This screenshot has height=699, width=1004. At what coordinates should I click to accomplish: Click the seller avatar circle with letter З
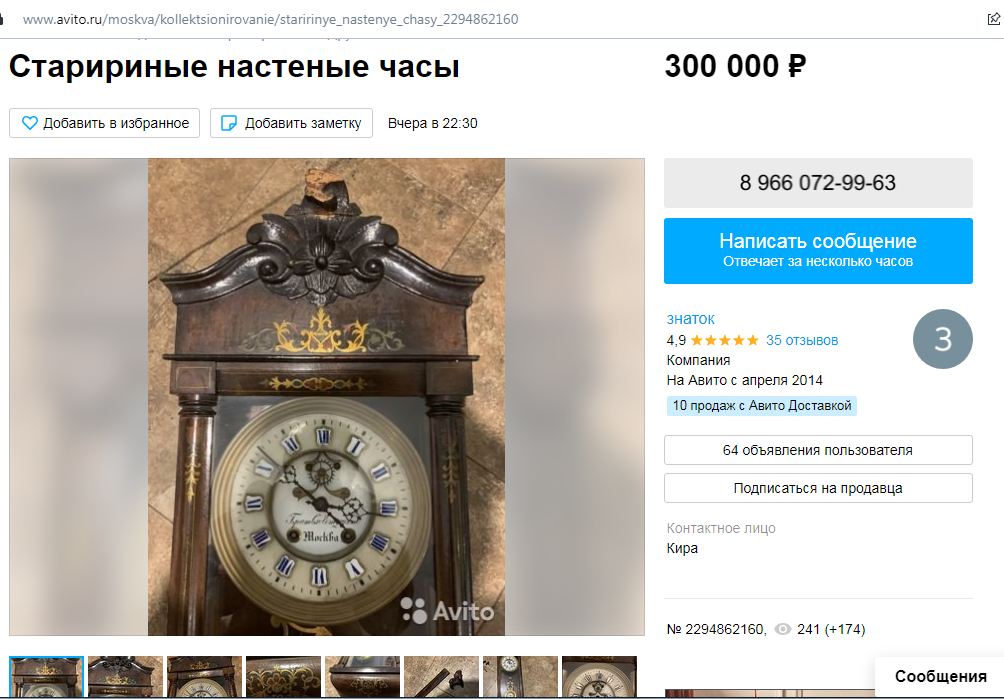click(x=943, y=339)
